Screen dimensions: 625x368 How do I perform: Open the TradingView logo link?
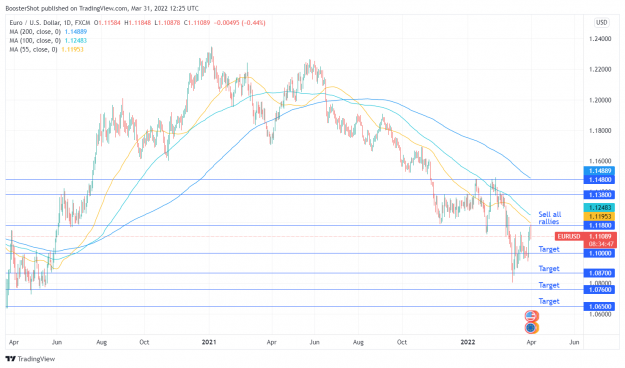tap(30, 358)
